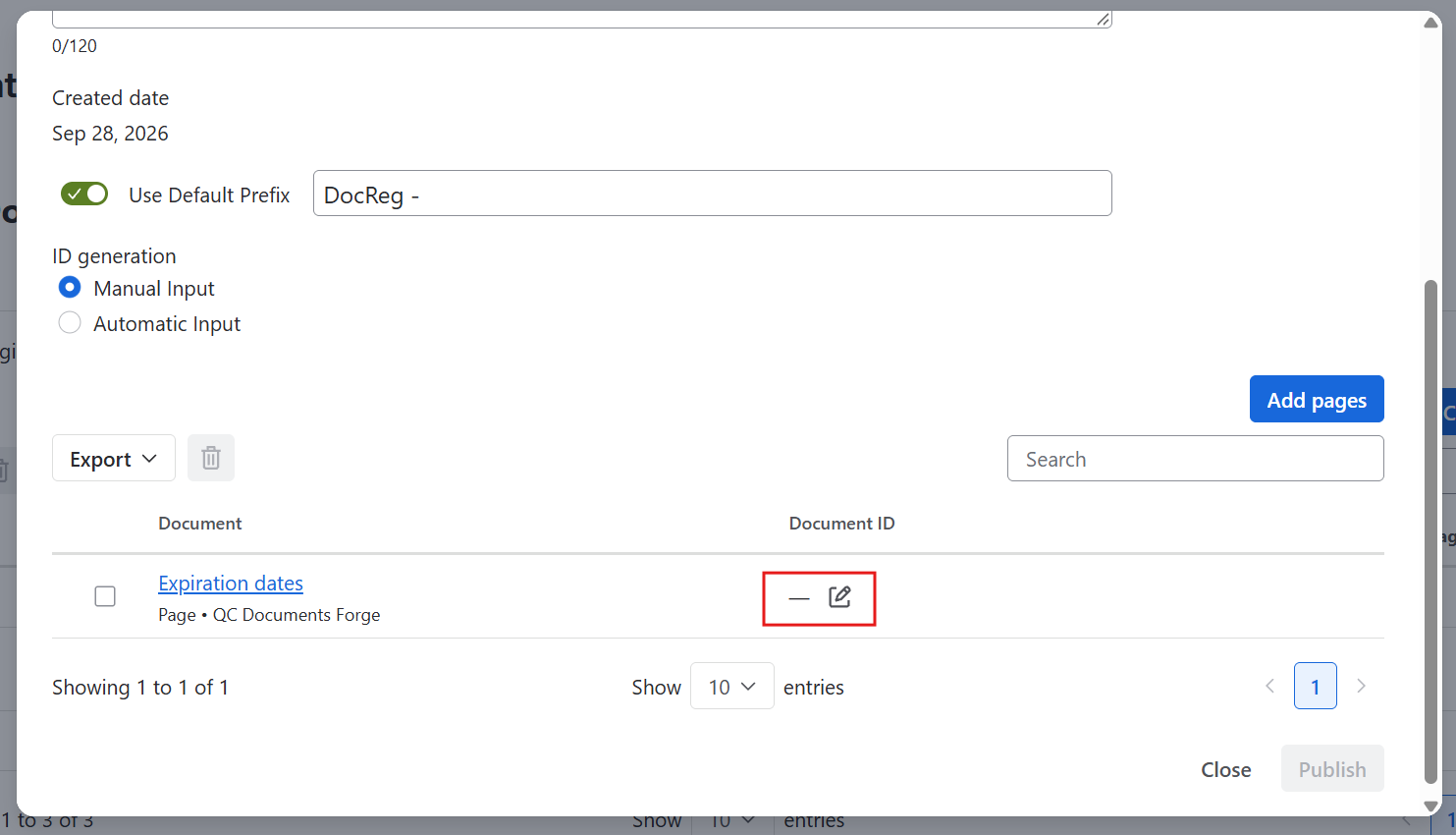Viewport: 1456px width, 835px height.
Task: Click the Document ID column header
Action: 842,524
